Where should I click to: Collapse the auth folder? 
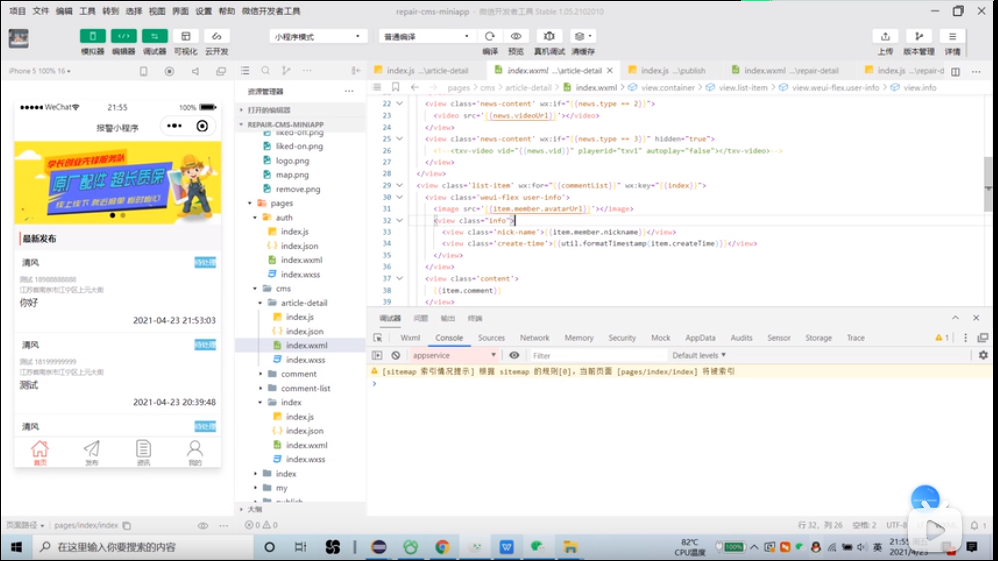click(x=255, y=218)
